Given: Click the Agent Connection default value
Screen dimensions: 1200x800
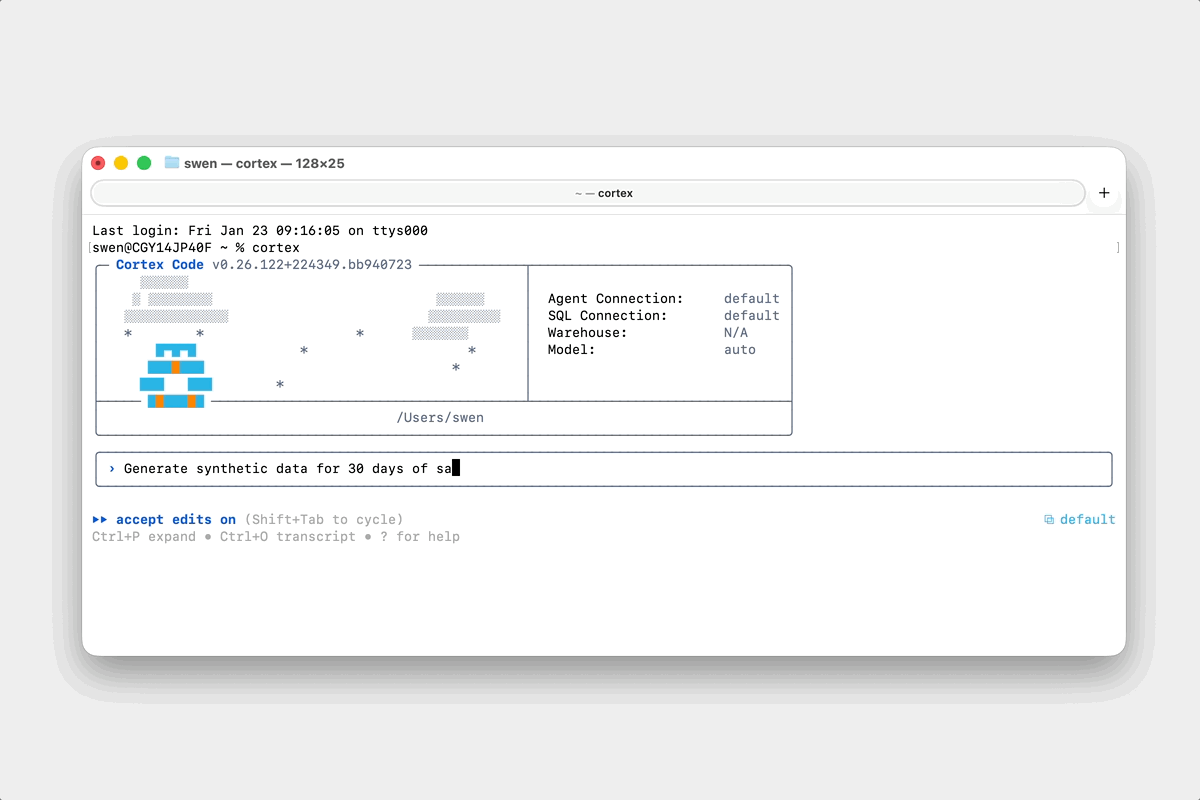Looking at the screenshot, I should coord(752,299).
